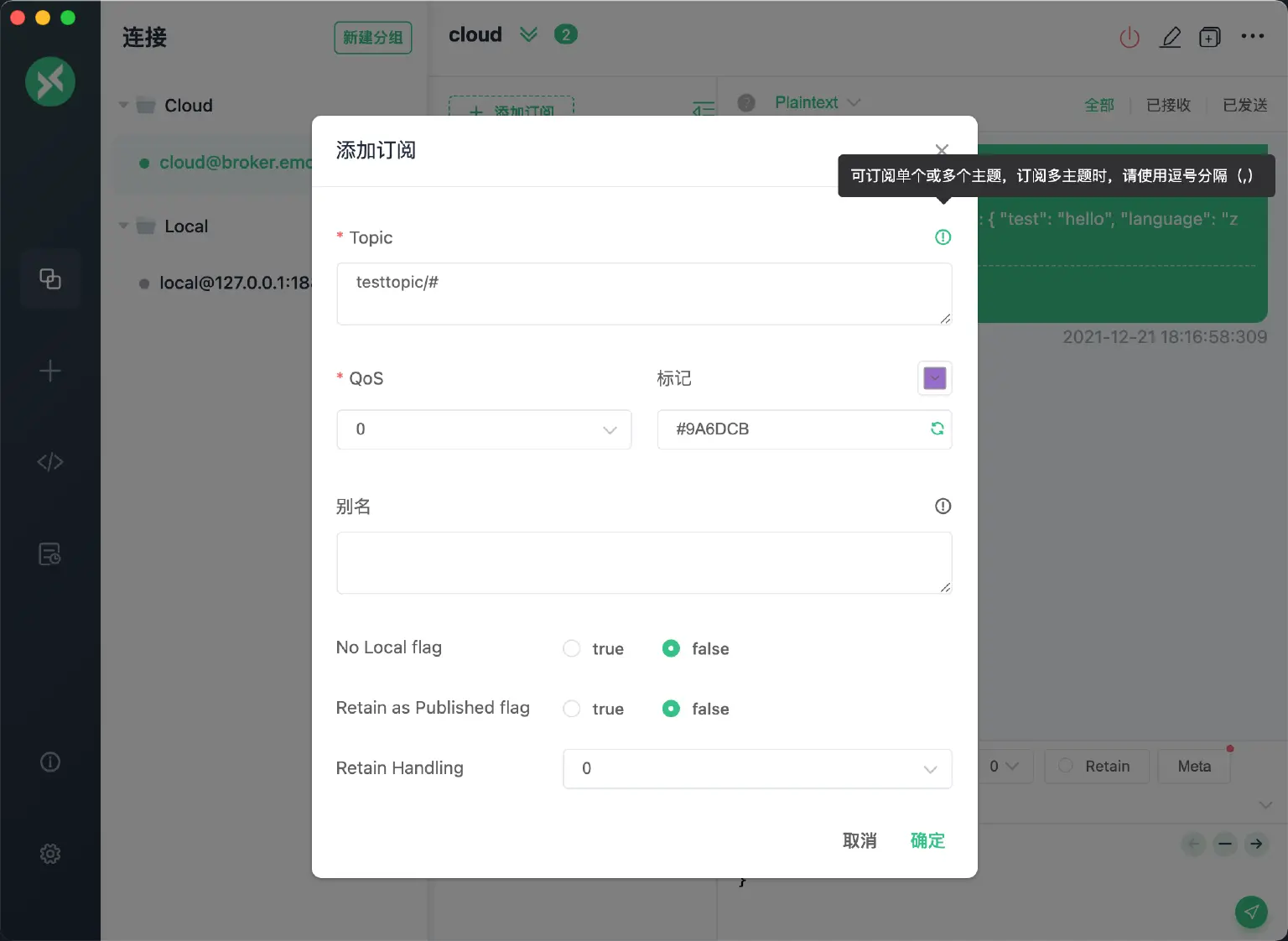Open the Connections sidebar icon

pyautogui.click(x=50, y=279)
